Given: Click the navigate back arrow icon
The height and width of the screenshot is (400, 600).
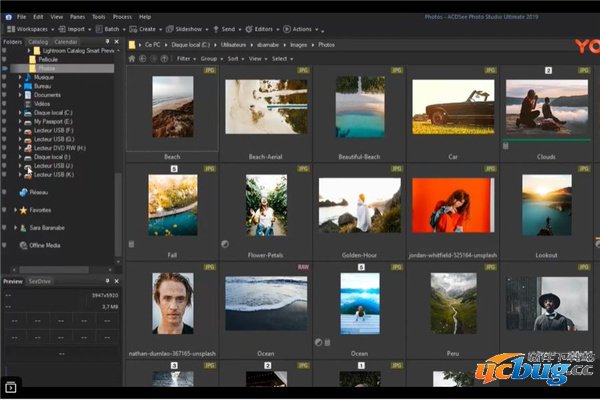Looking at the screenshot, I should (x=143, y=59).
